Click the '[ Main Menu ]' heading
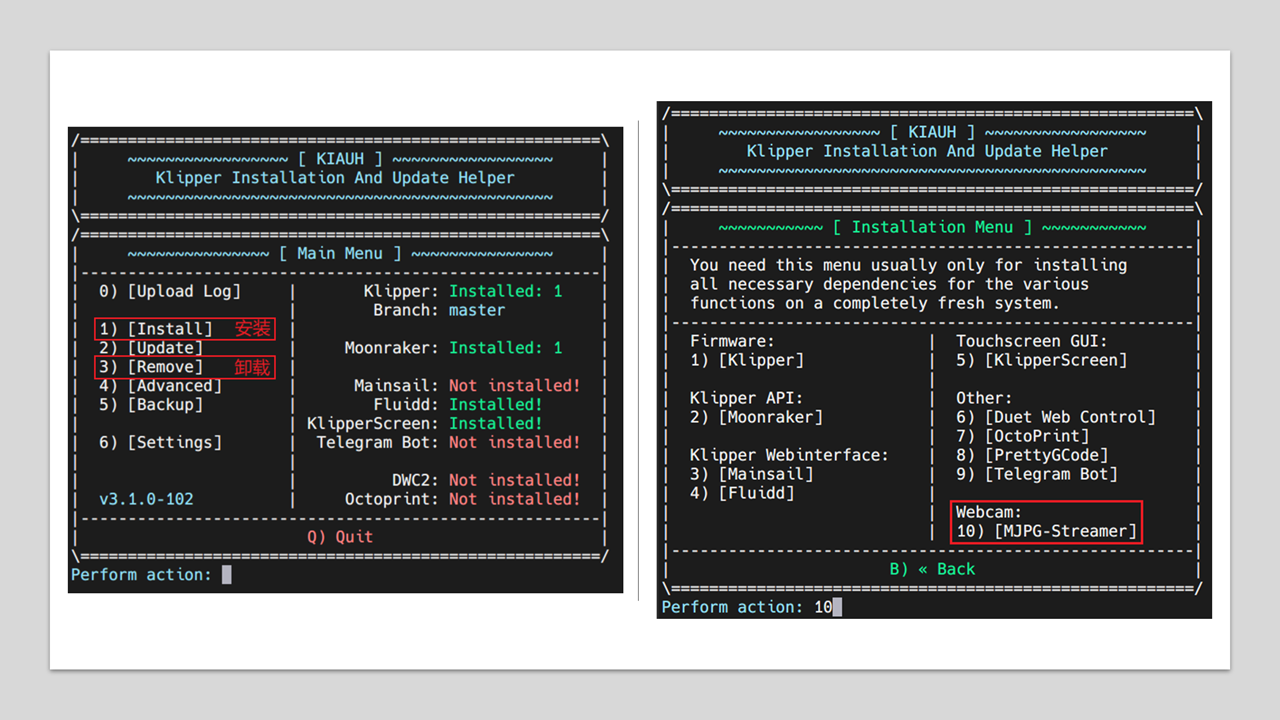The image size is (1280, 720). 340,253
